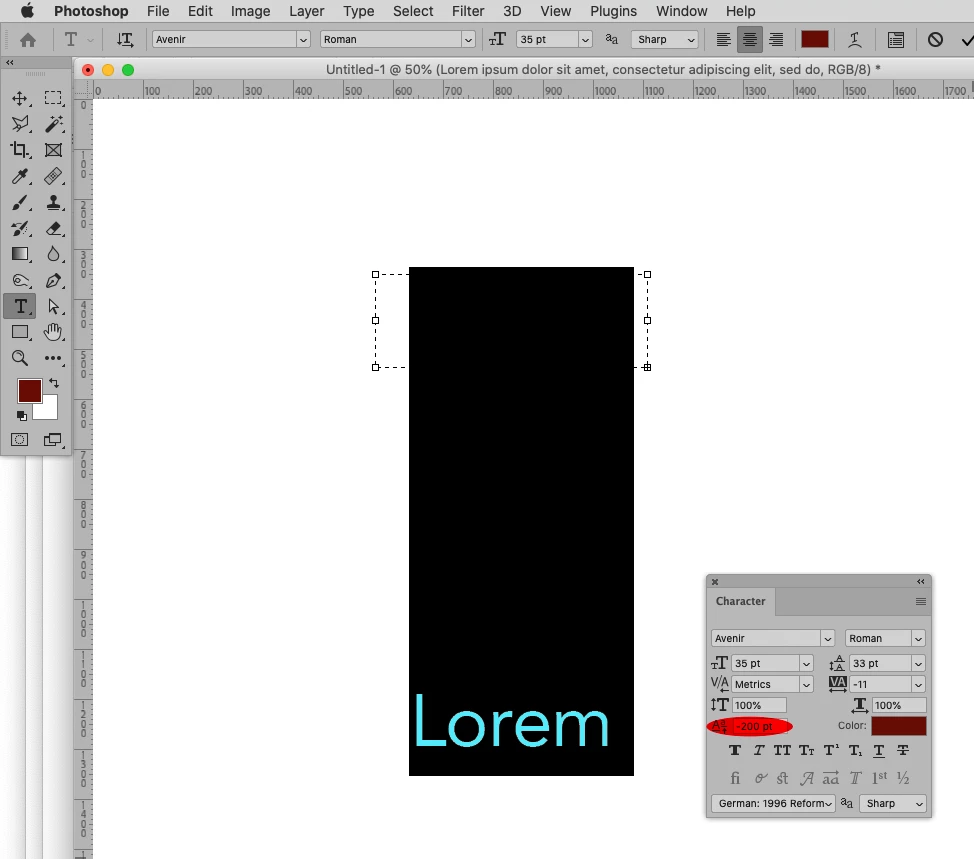Toggle Faux Italic in Character panel
Image resolution: width=974 pixels, height=859 pixels.
click(758, 750)
